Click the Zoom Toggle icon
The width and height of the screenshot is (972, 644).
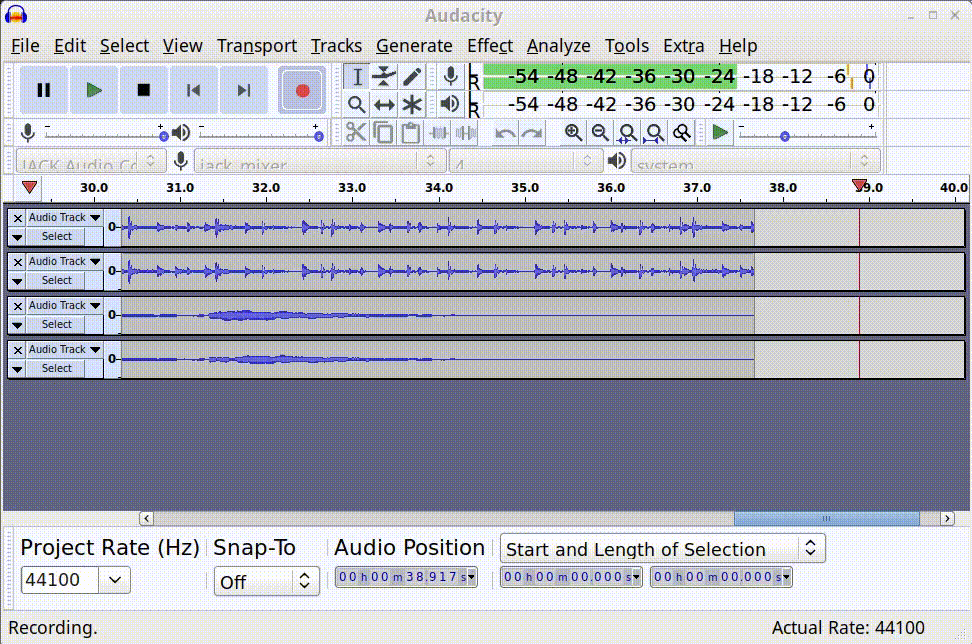682,133
